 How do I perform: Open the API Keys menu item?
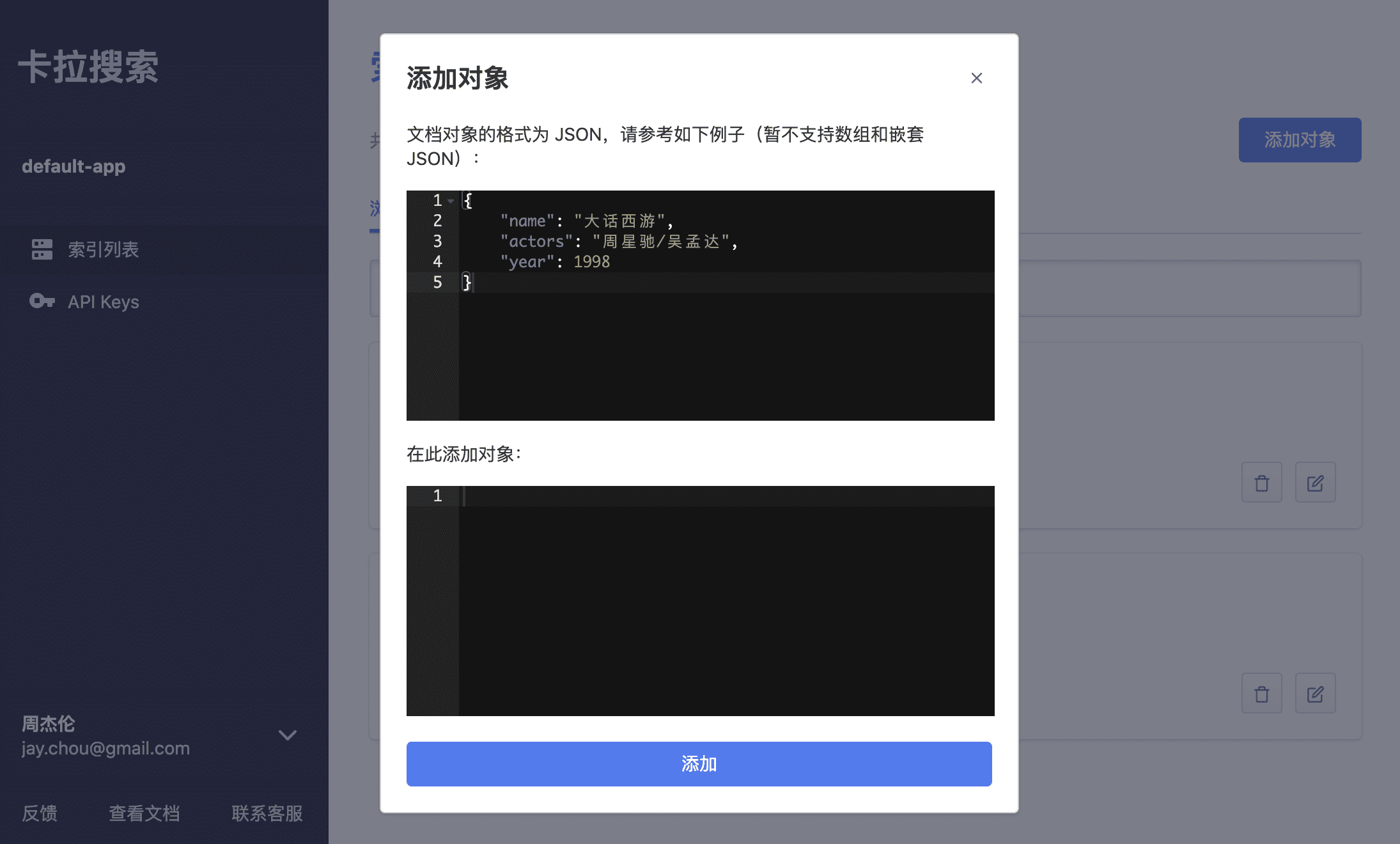click(104, 302)
